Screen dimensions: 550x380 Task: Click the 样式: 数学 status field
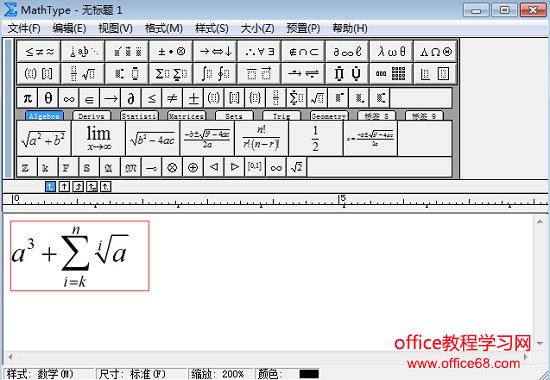tap(48, 374)
